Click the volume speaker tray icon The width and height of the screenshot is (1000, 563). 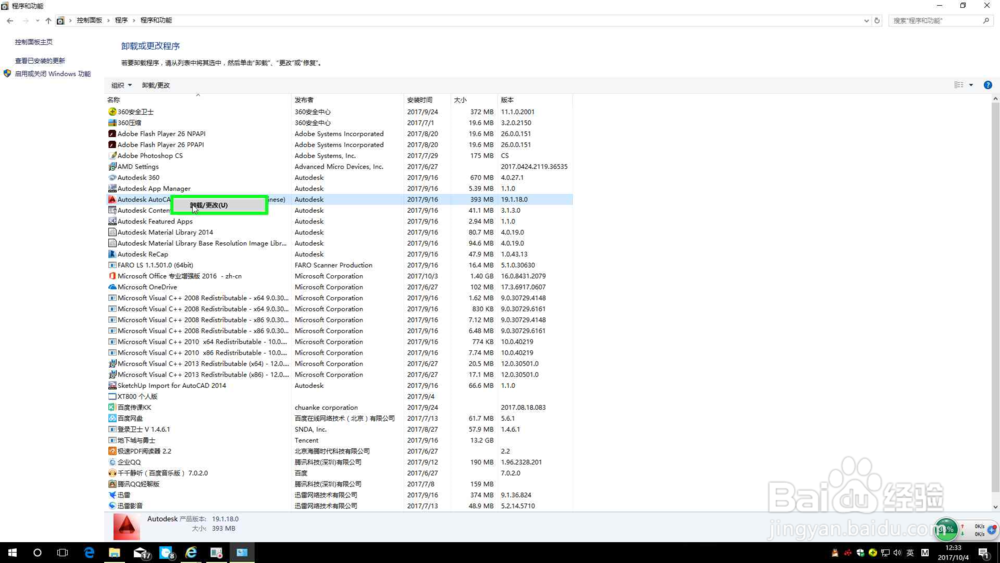click(897, 553)
